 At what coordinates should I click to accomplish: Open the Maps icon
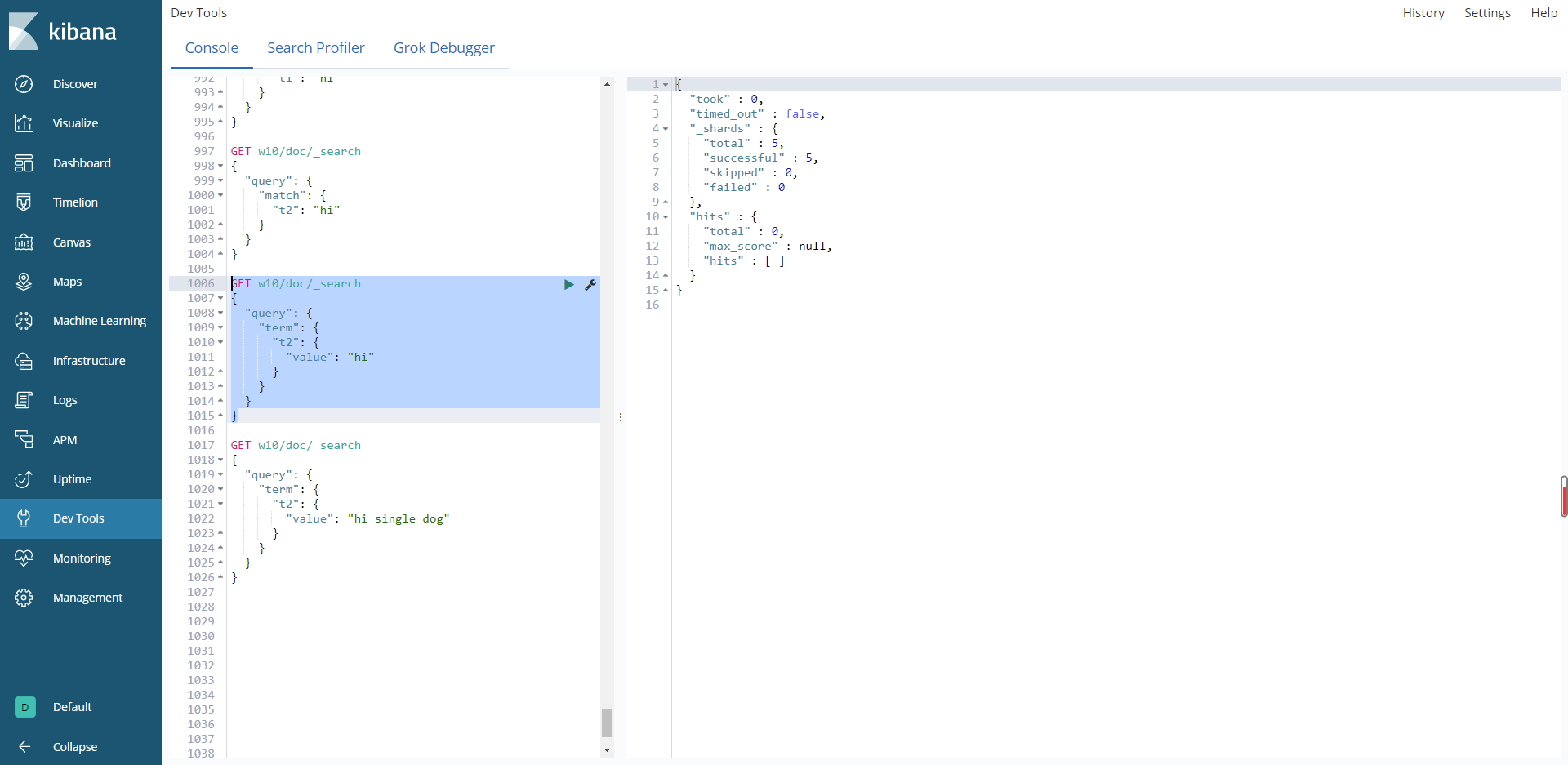24,282
